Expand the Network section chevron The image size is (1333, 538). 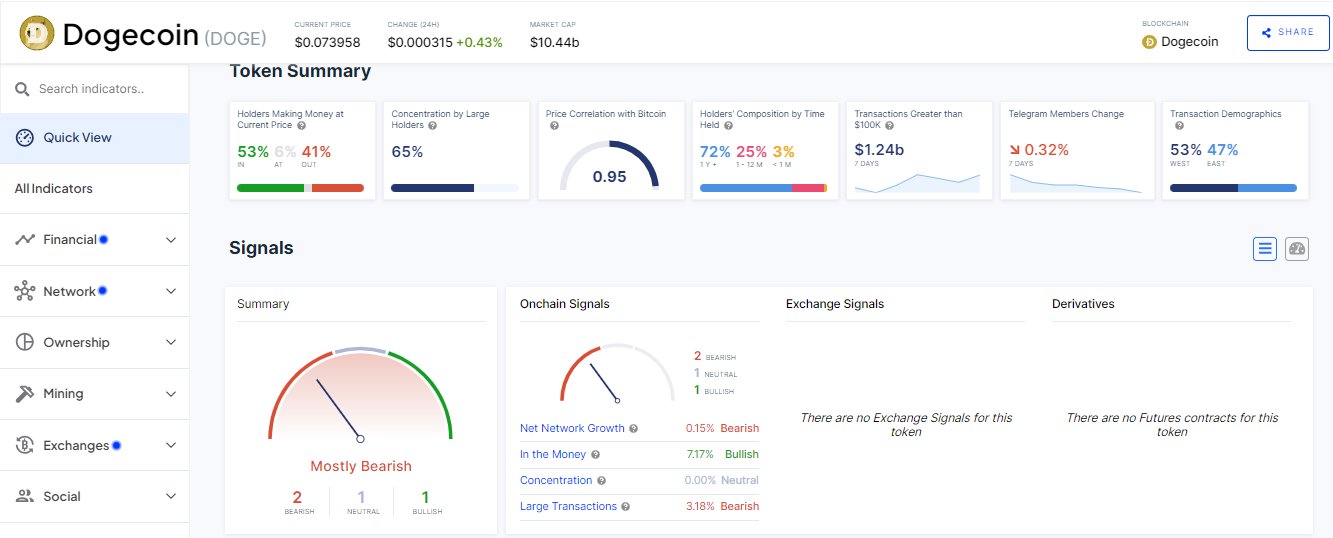171,291
